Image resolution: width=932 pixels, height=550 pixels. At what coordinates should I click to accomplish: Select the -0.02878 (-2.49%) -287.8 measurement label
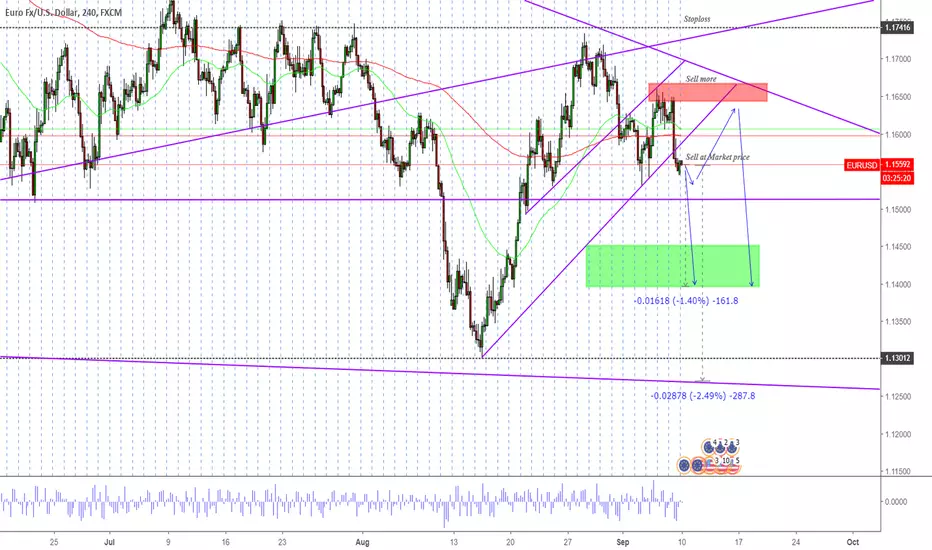click(703, 395)
